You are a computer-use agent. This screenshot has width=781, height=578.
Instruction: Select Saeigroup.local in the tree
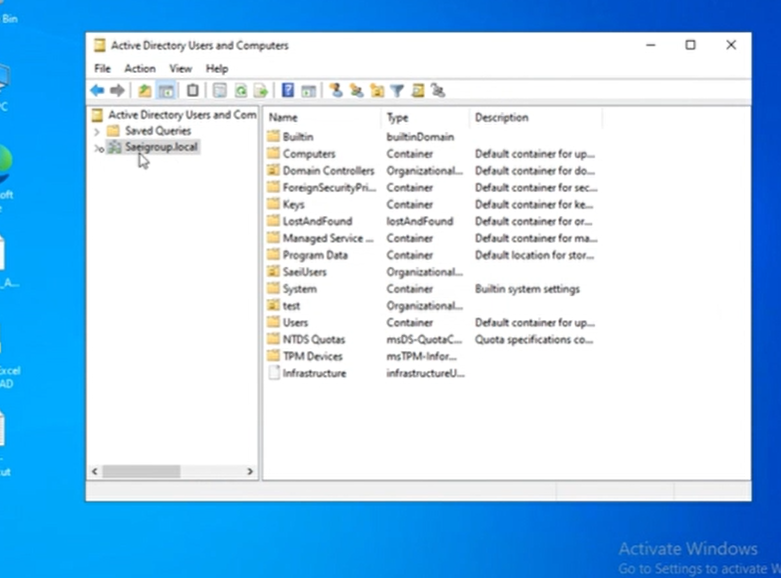[x=161, y=147]
